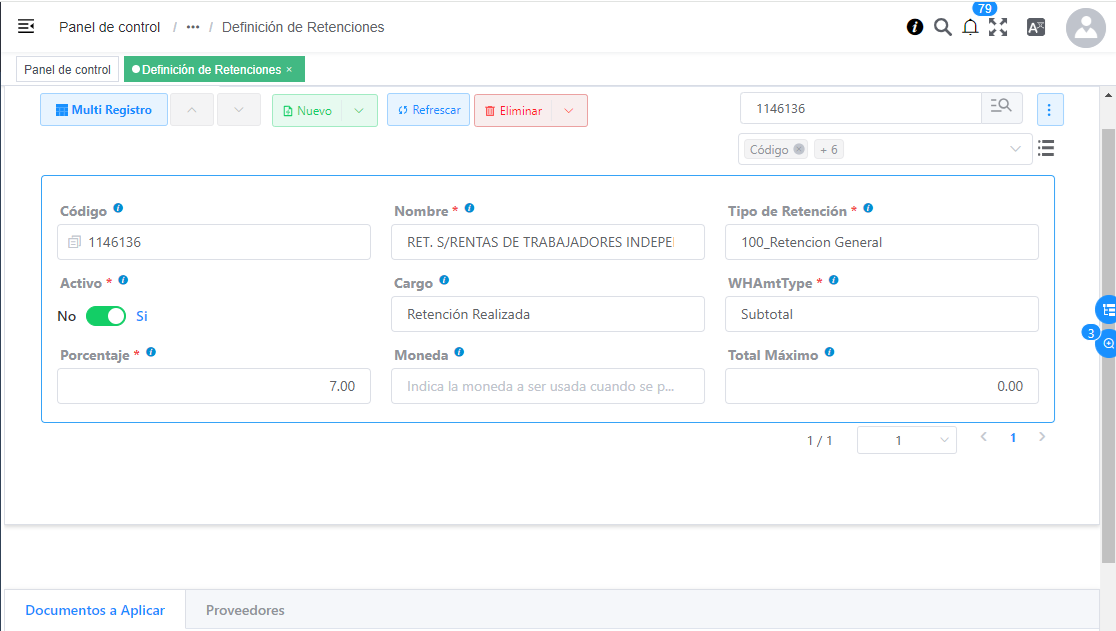Click the No label of Activo
This screenshot has width=1116, height=631.
click(x=67, y=316)
